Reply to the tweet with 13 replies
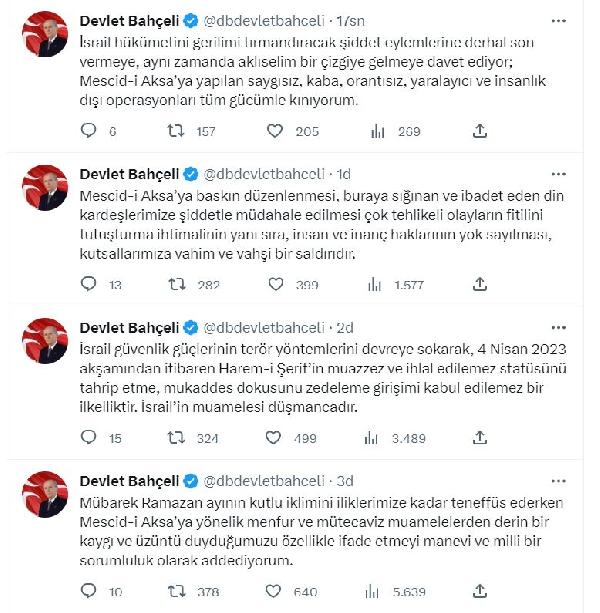The height and width of the screenshot is (613, 600). click(x=89, y=285)
